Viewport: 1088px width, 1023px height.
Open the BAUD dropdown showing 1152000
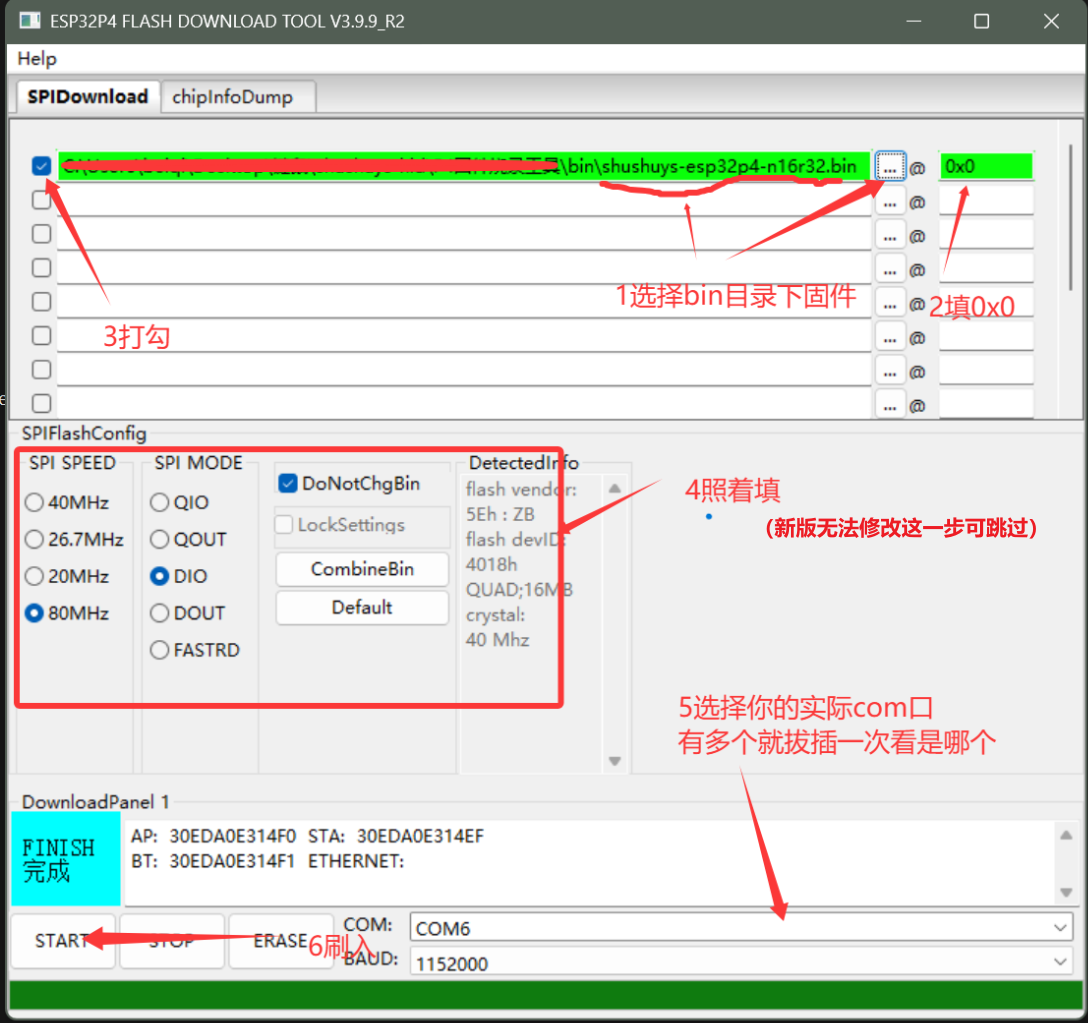point(741,963)
